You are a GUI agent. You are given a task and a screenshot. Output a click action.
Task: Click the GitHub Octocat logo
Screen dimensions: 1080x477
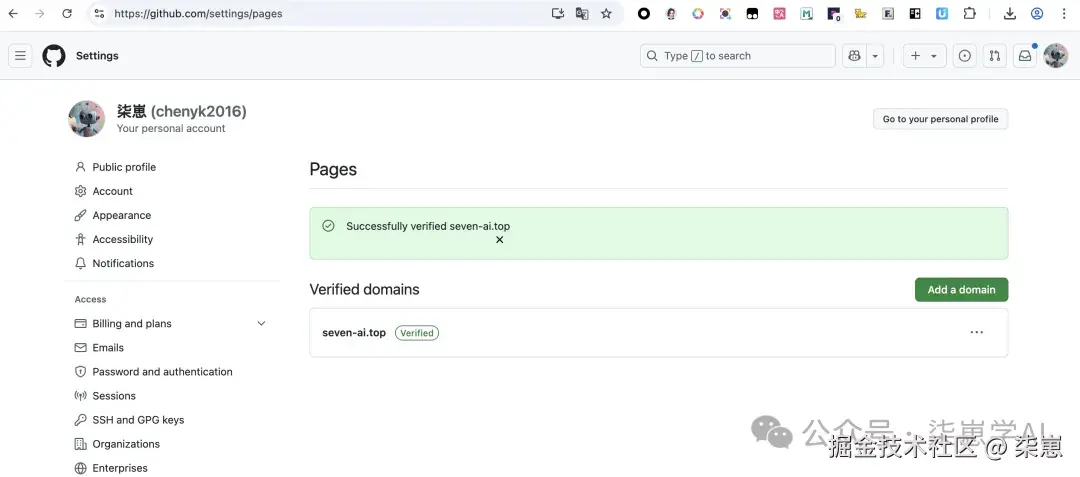pyautogui.click(x=54, y=56)
